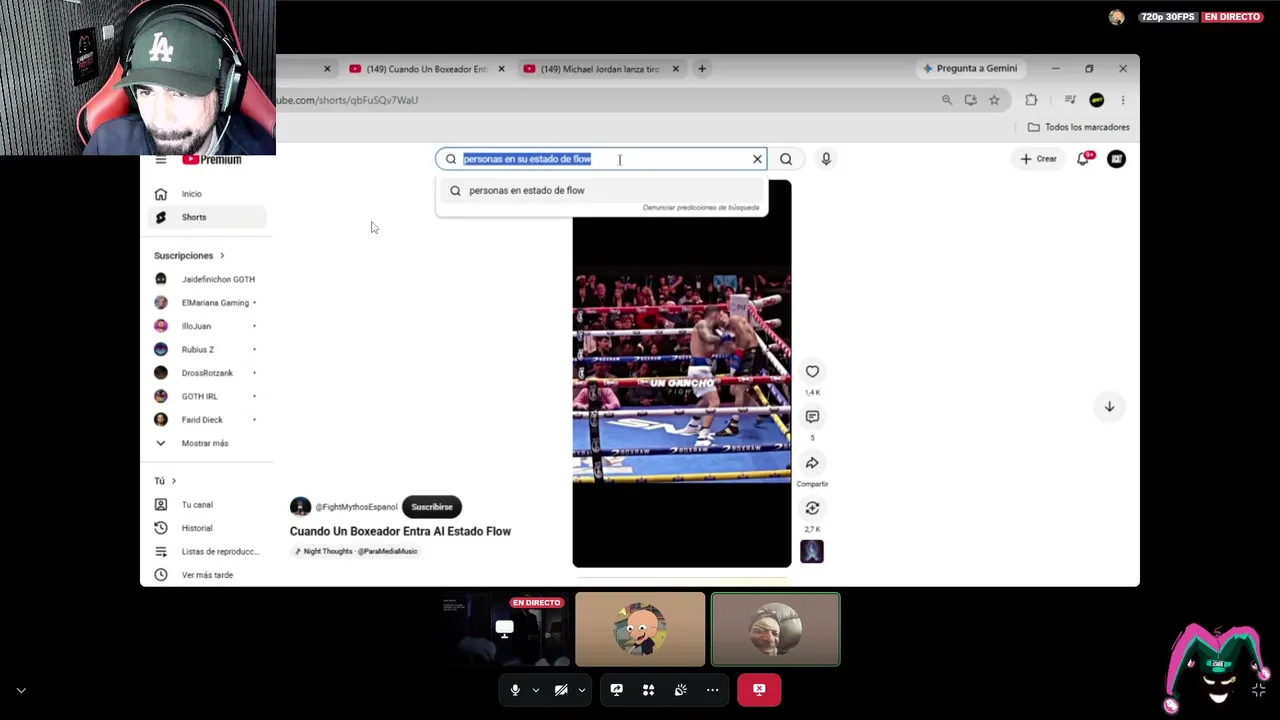Screen dimensions: 1280x720
Task: Open the browser media controls icon
Action: [x=1070, y=100]
